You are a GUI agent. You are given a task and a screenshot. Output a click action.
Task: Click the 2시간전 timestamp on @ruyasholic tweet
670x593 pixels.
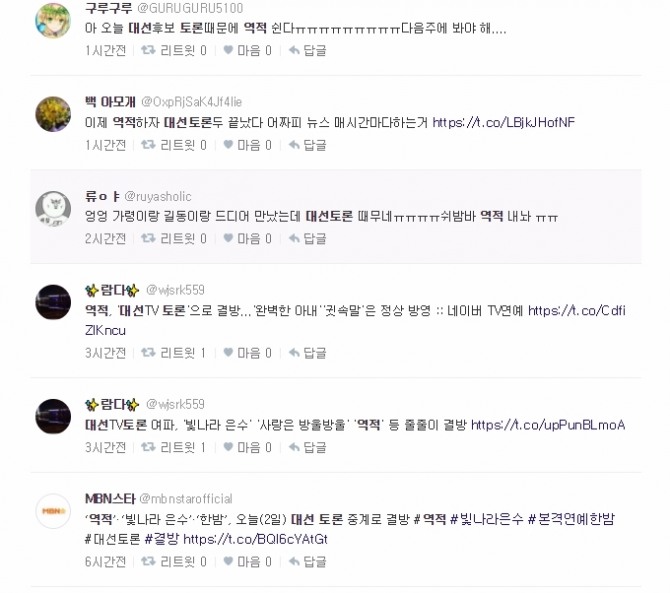pos(106,238)
